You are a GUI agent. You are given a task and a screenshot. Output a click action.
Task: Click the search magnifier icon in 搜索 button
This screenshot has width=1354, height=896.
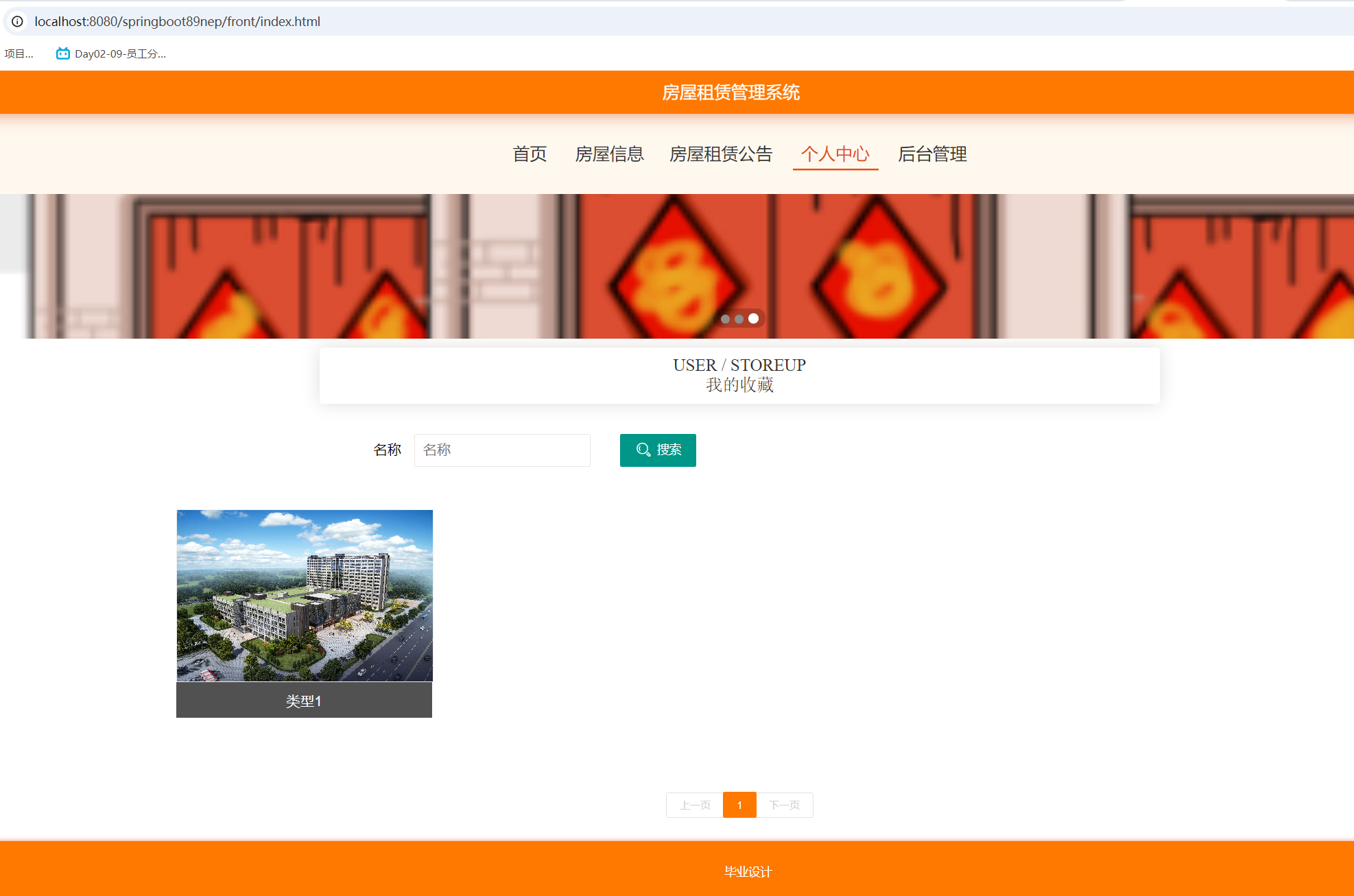[x=643, y=450]
